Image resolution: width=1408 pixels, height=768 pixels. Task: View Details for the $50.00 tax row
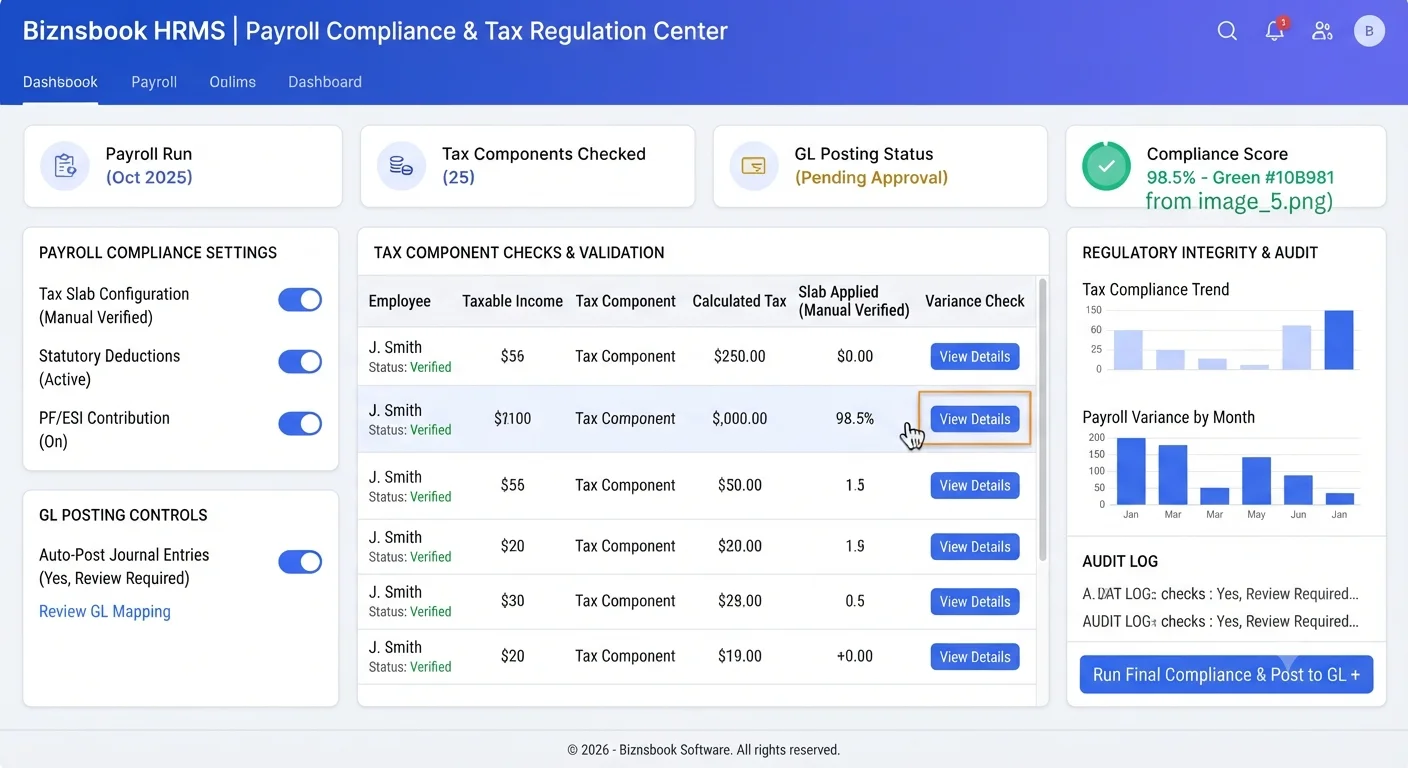pos(975,485)
